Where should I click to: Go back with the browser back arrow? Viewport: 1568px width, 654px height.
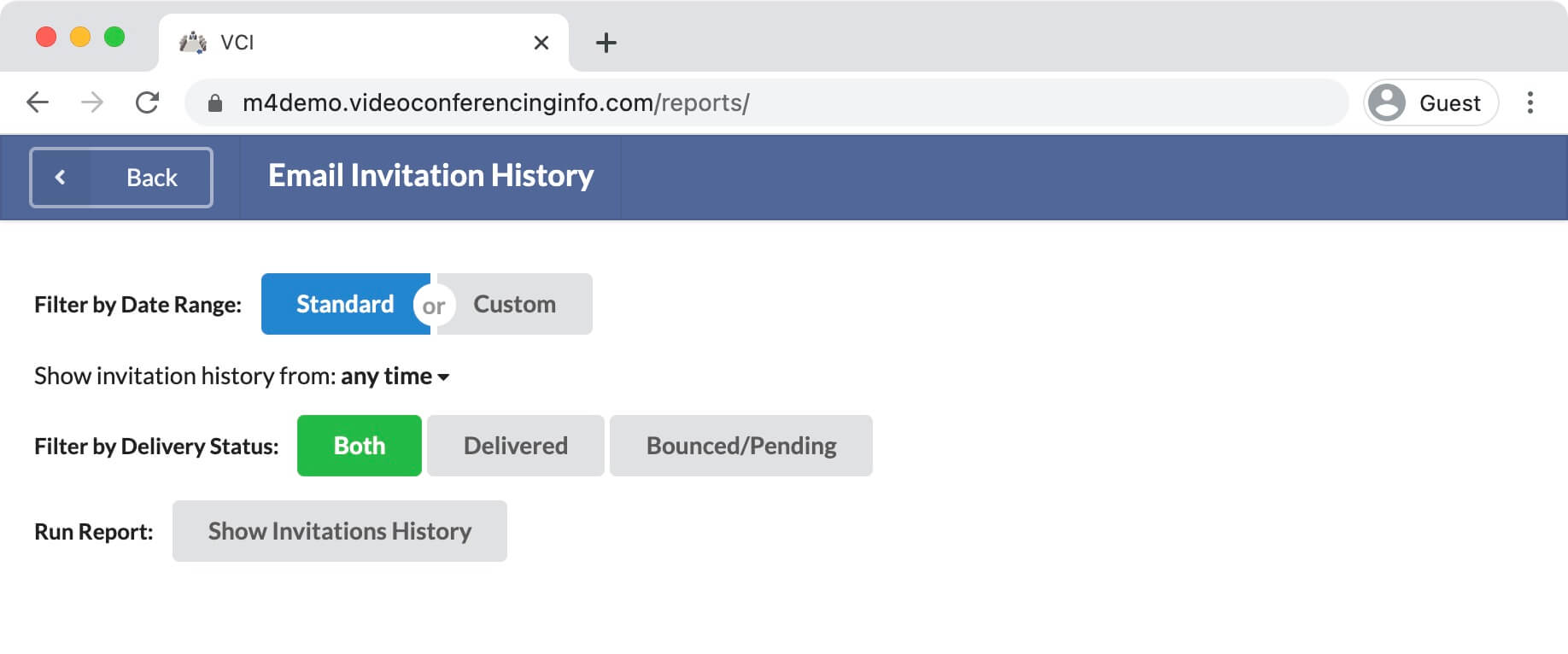pos(38,103)
